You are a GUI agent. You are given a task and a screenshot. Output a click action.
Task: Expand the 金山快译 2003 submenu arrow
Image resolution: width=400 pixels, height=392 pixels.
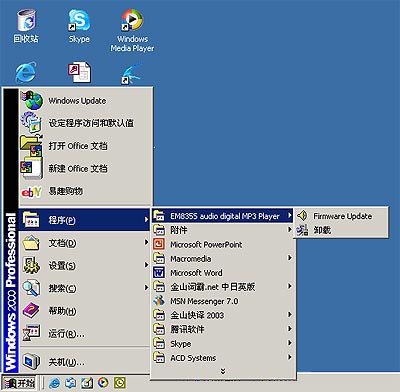tap(290, 314)
